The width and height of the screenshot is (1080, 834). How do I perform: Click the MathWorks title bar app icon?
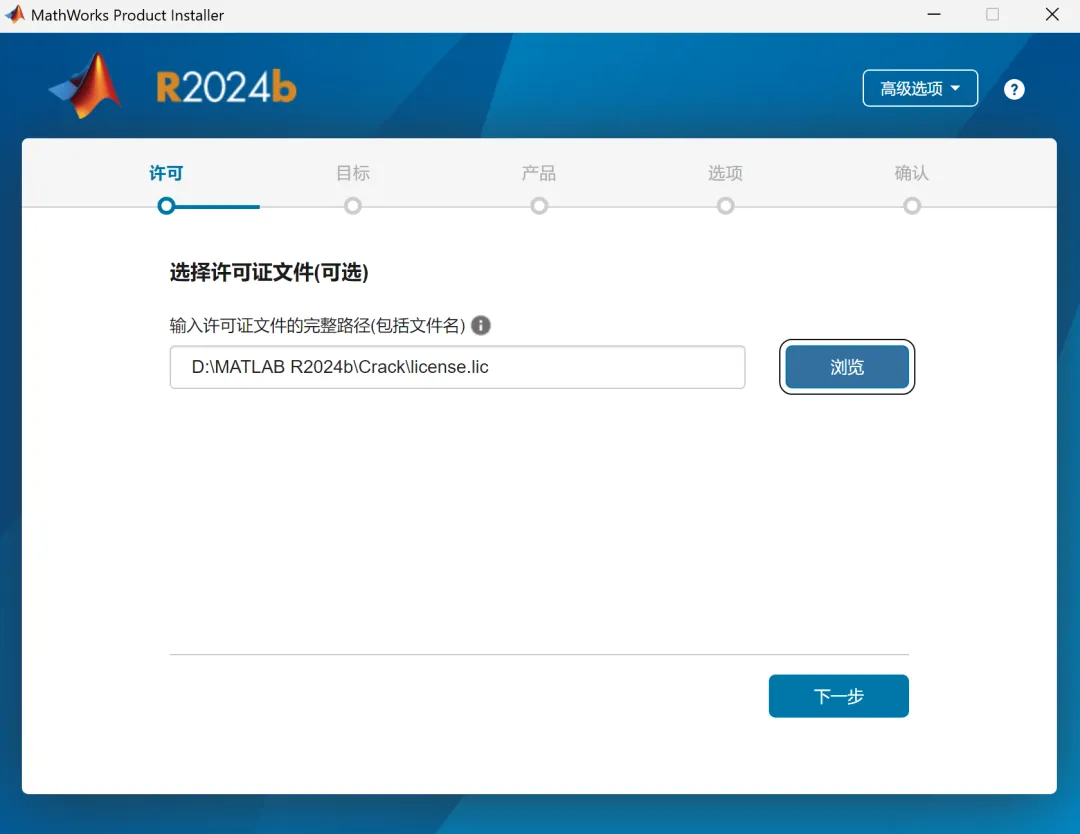[x=14, y=14]
